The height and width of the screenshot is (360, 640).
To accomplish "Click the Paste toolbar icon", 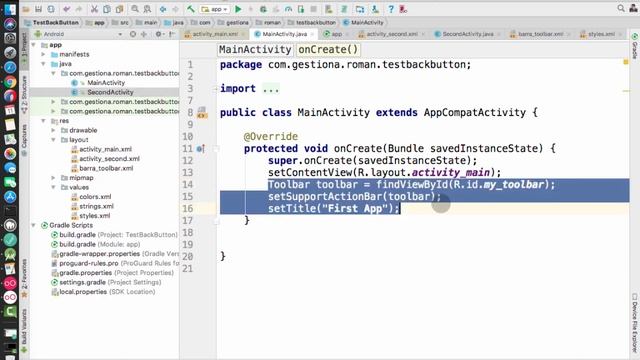I will 119,9.
